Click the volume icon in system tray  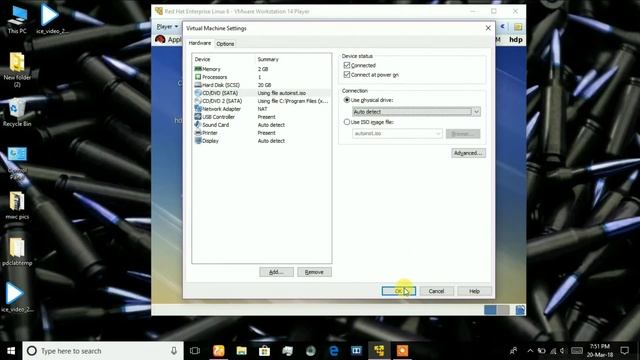pos(563,351)
